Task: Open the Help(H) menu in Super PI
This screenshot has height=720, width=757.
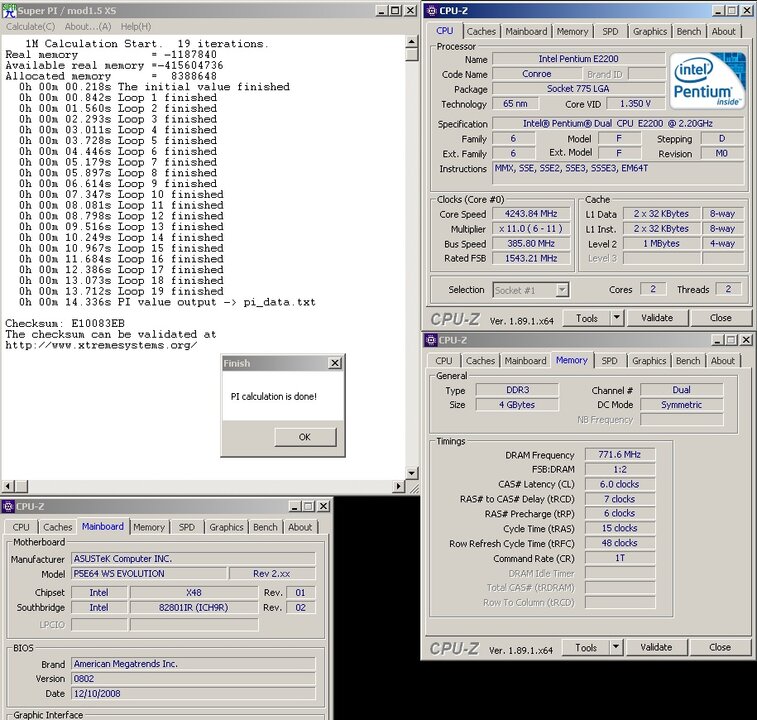Action: point(136,27)
